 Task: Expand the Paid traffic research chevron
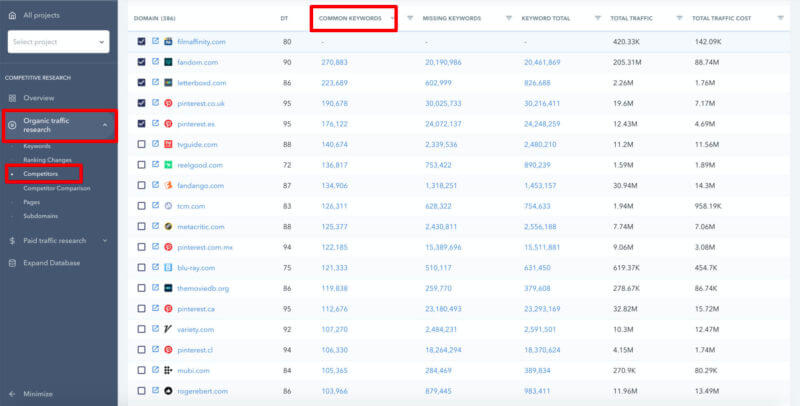[105, 240]
